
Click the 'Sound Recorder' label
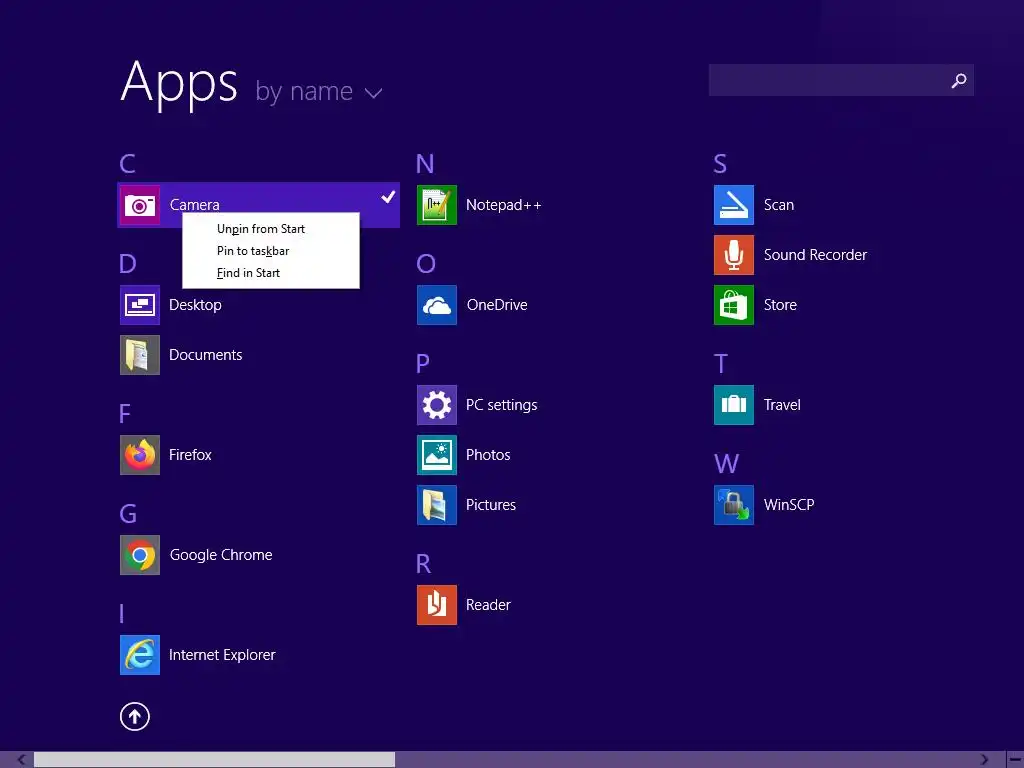coord(815,255)
